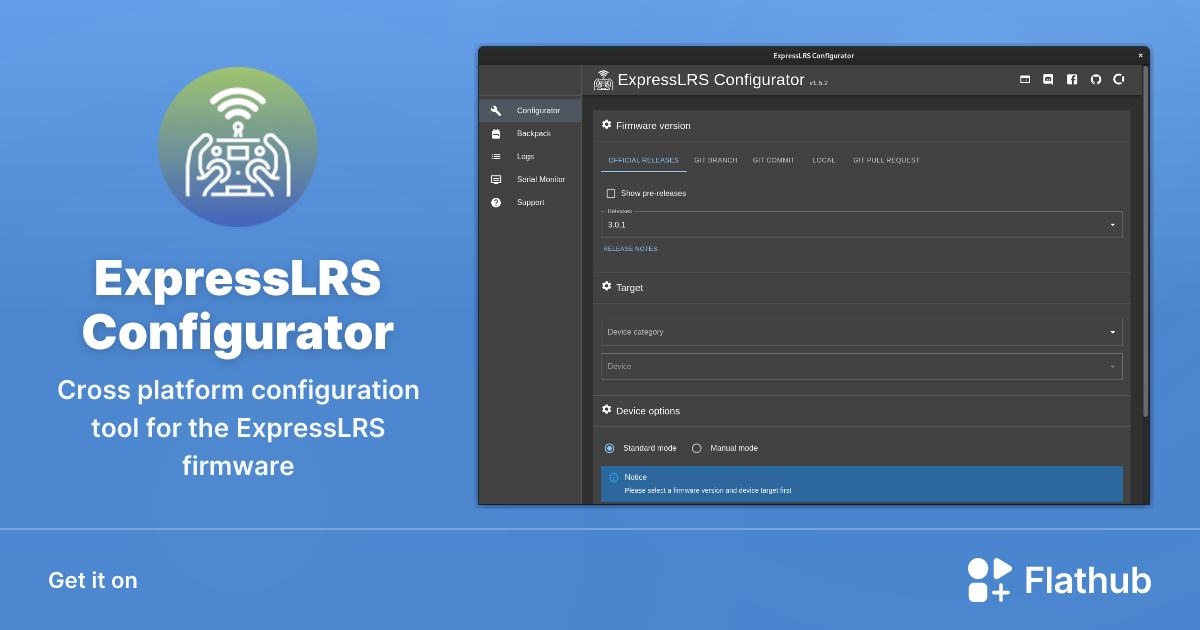Enable the Show pre-releases checkbox

pyautogui.click(x=610, y=192)
